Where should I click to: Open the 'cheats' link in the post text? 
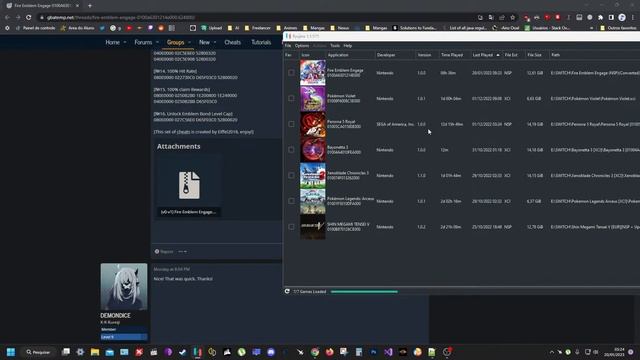click(183, 132)
